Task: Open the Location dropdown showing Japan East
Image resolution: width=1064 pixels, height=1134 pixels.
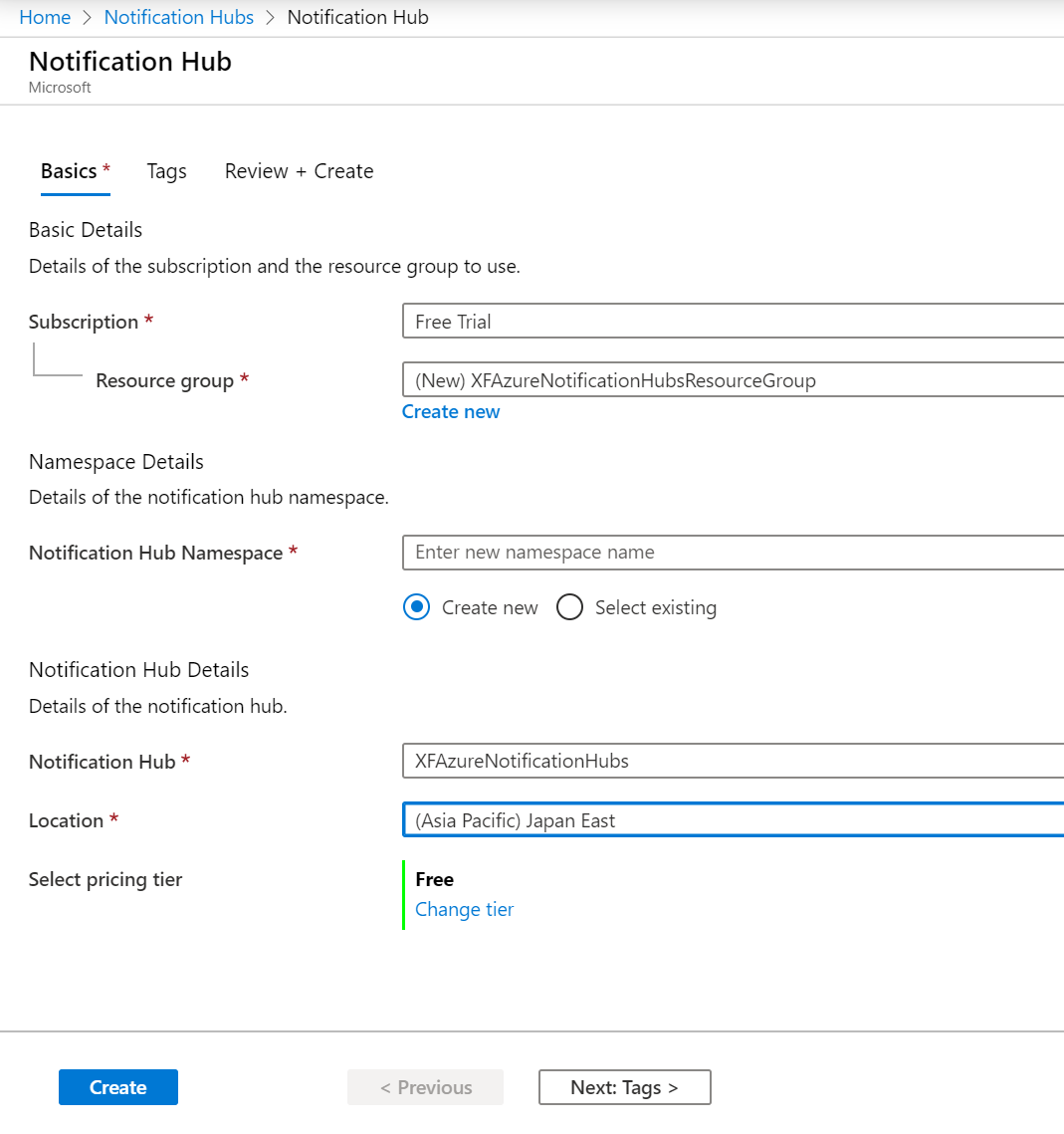Action: 733,820
